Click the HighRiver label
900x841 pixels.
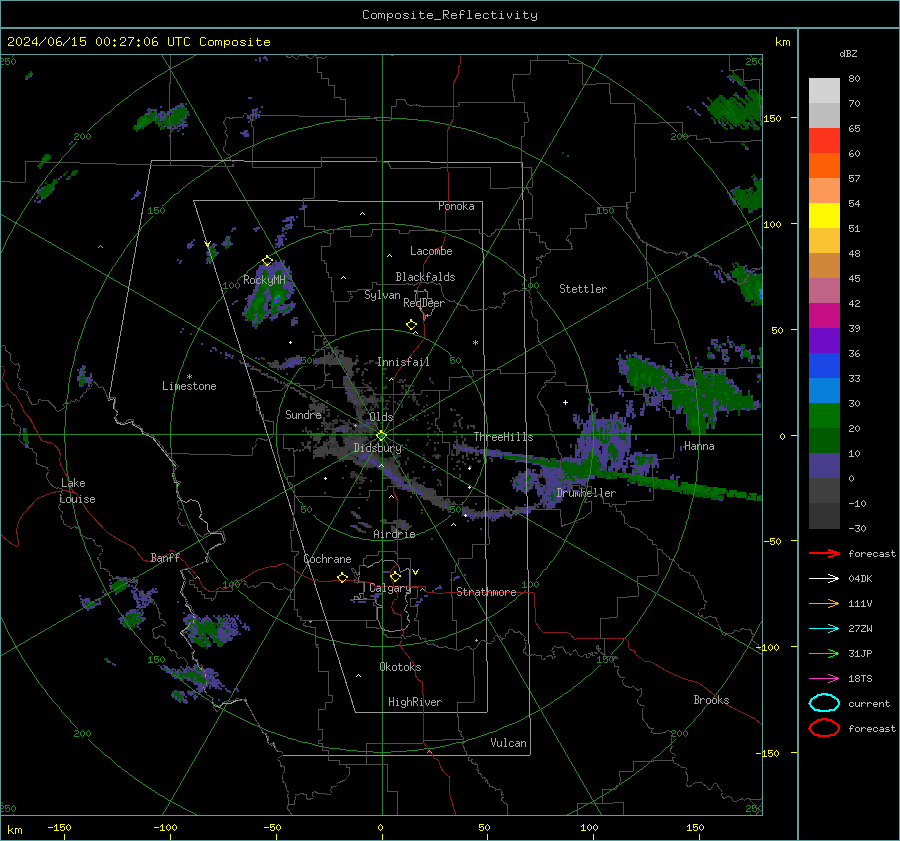tap(415, 702)
